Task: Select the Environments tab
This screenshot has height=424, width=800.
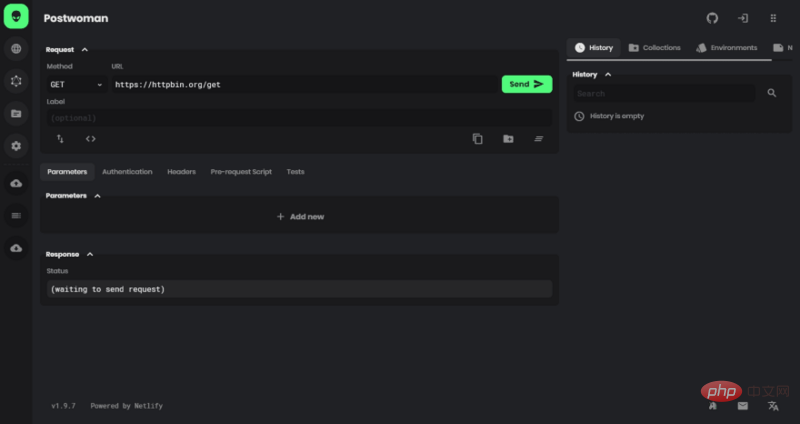Action: click(x=727, y=47)
